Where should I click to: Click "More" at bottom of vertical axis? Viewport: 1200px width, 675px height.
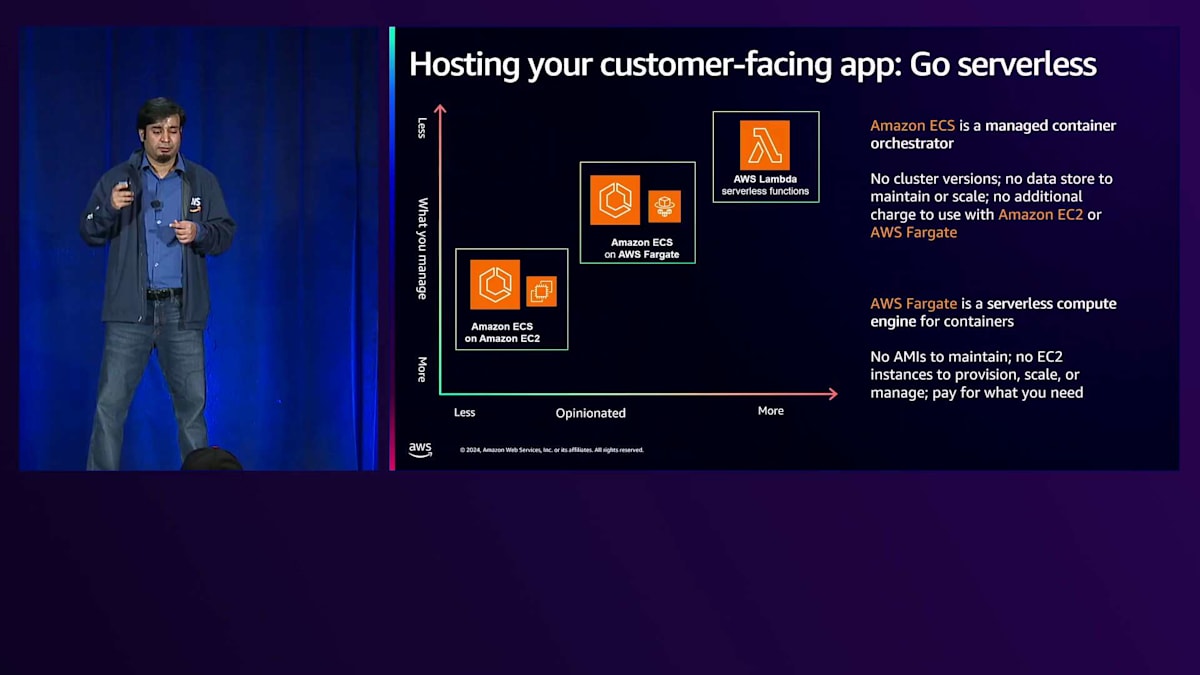pyautogui.click(x=422, y=369)
